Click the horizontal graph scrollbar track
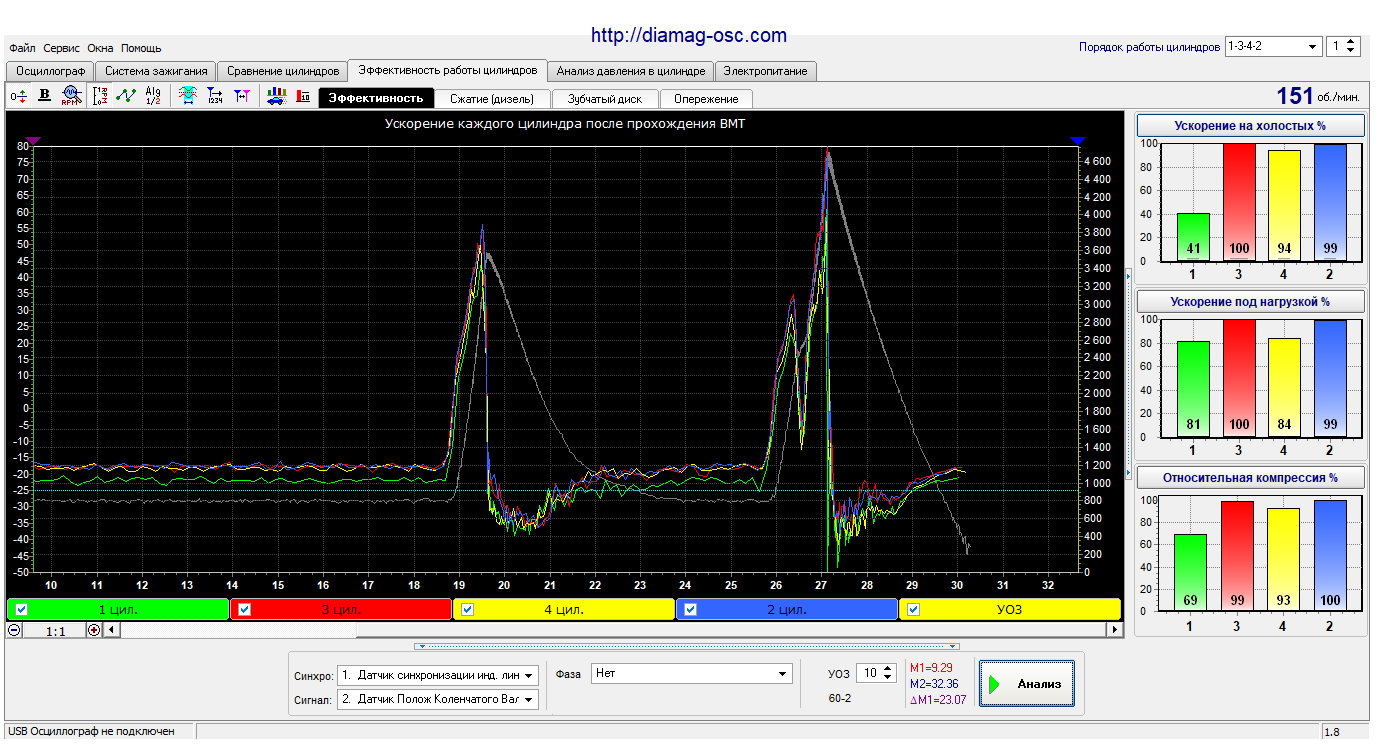Screen dimensions: 1382x744 (x=612, y=630)
